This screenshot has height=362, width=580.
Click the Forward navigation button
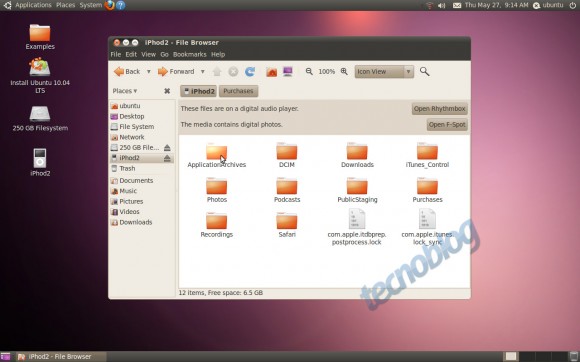click(176, 71)
